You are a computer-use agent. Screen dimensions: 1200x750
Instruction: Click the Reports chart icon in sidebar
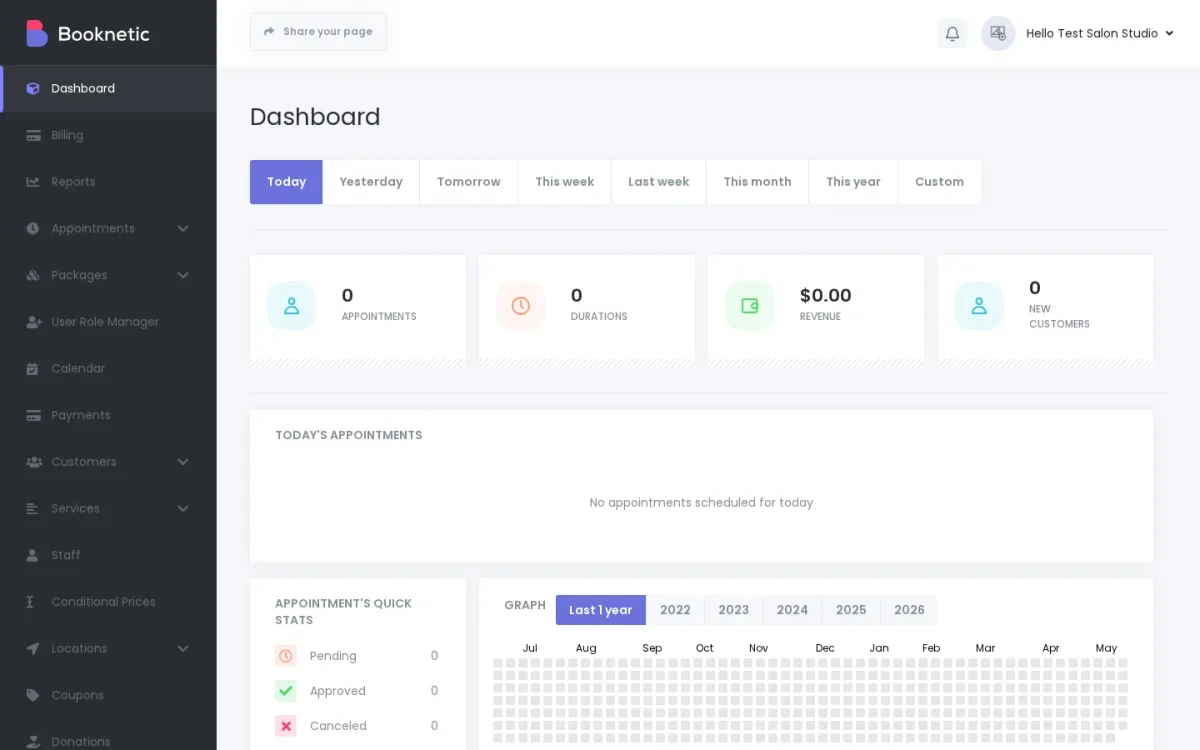coord(33,182)
